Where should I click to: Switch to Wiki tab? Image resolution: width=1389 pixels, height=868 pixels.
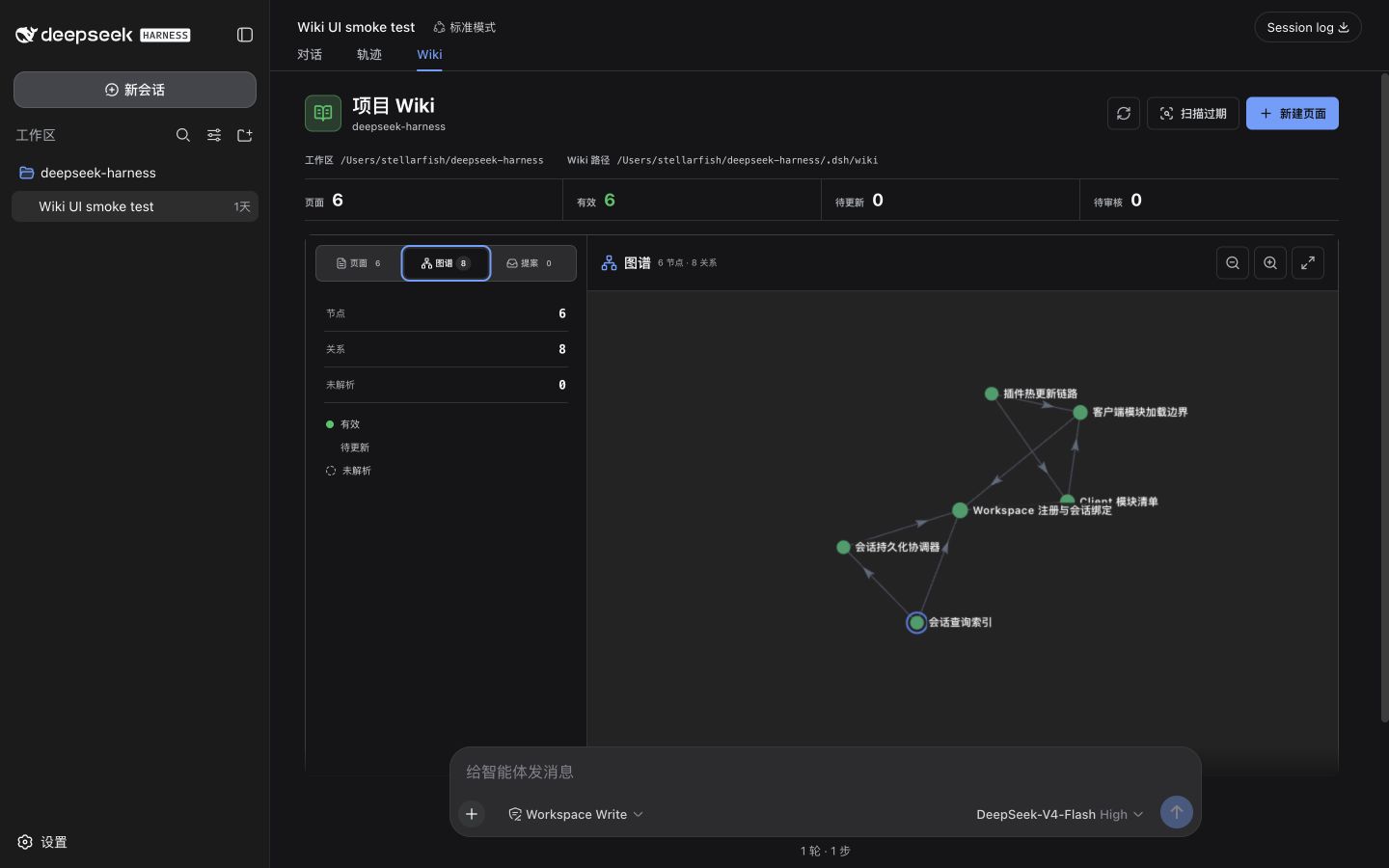(429, 54)
